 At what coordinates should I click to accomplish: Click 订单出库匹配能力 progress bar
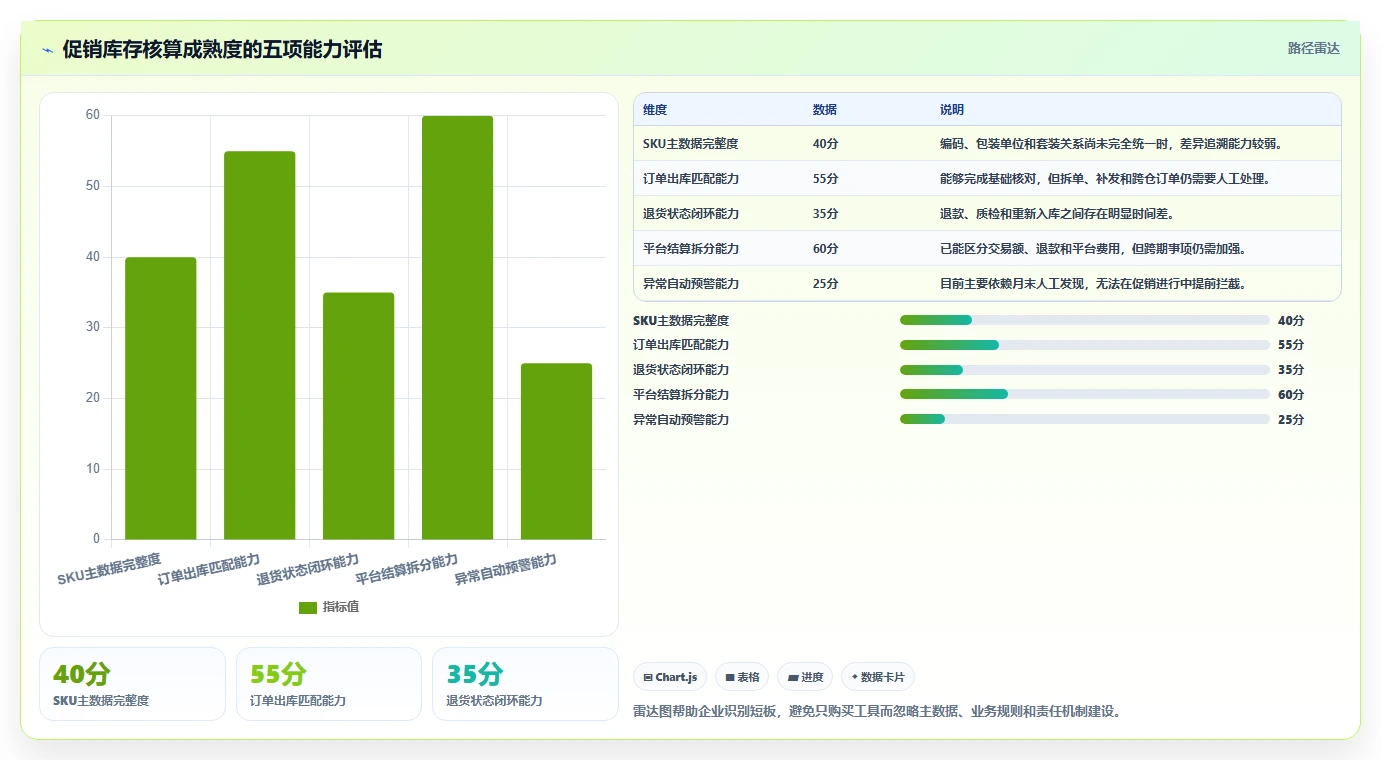(1084, 345)
